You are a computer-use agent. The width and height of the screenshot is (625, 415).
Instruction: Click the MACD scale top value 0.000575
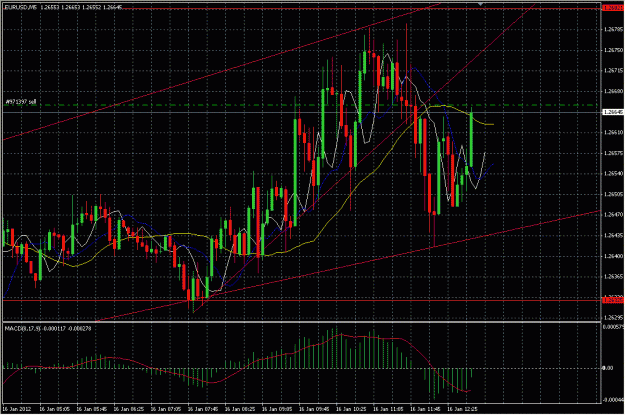tap(613, 327)
